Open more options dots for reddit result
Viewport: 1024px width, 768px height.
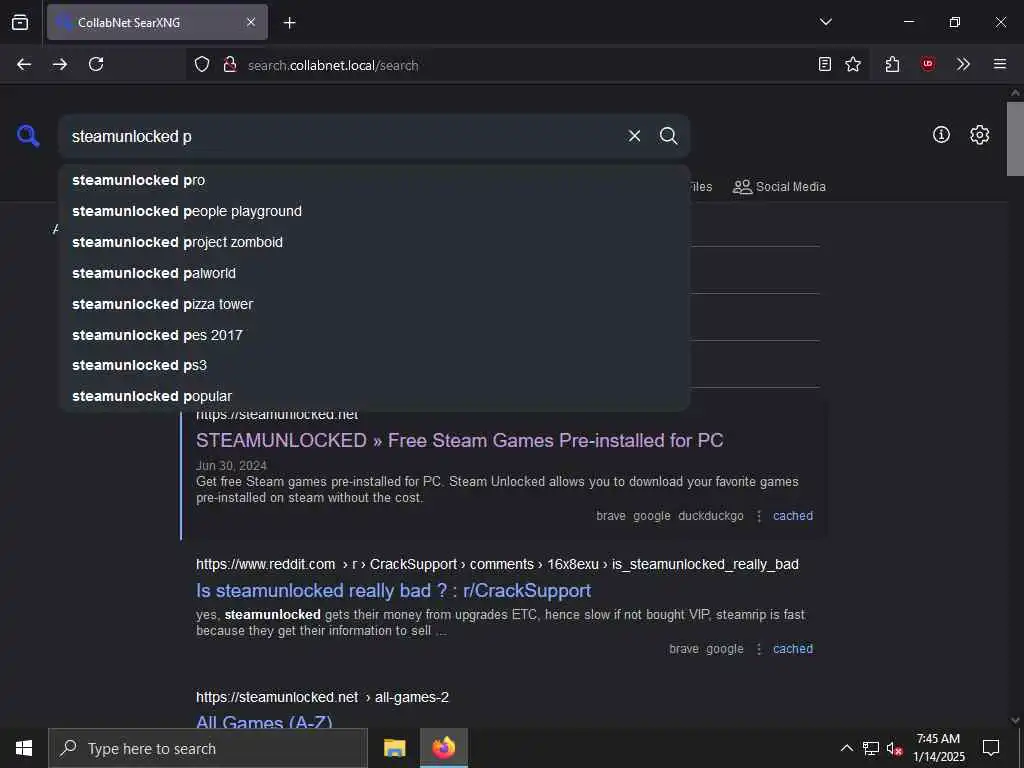[758, 648]
